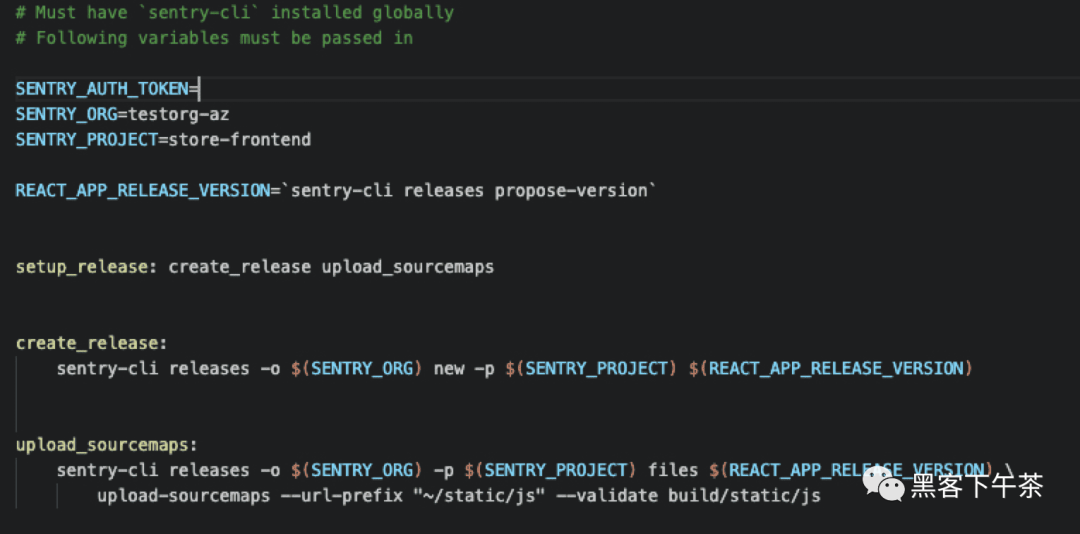Click the WeChat logo icon in watermark
The width and height of the screenshot is (1080, 534).
click(x=884, y=484)
